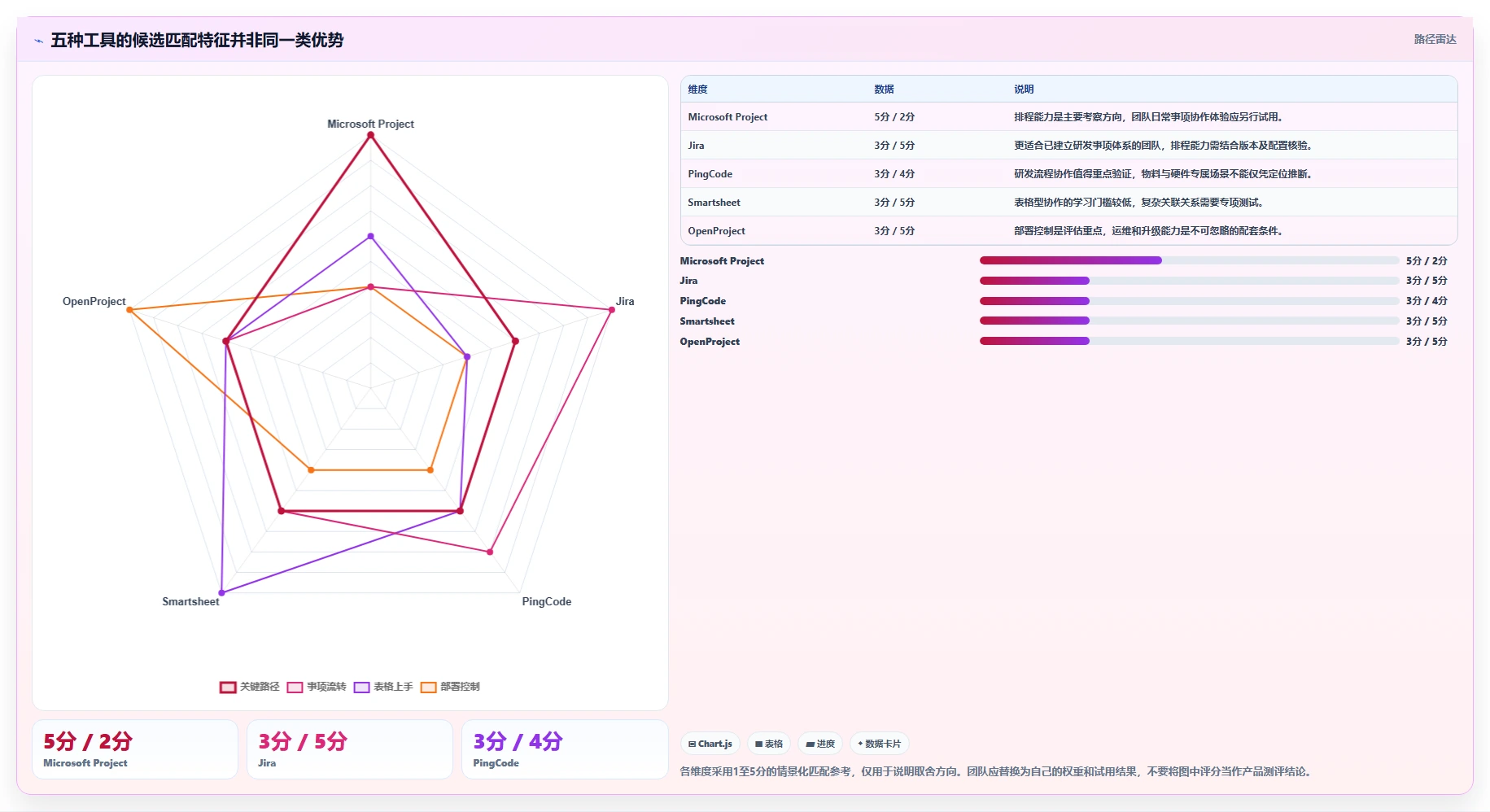Click the PingCode radar axis label
Viewport: 1490px width, 812px height.
(547, 601)
